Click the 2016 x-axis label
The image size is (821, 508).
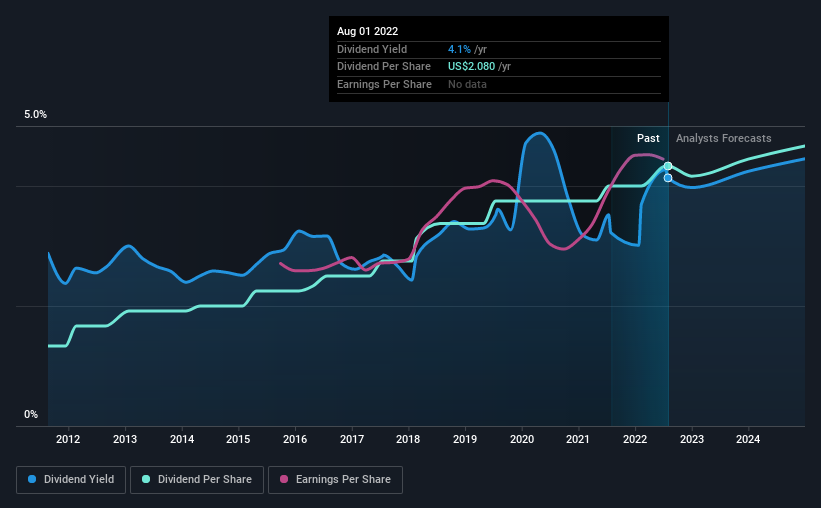[295, 439]
